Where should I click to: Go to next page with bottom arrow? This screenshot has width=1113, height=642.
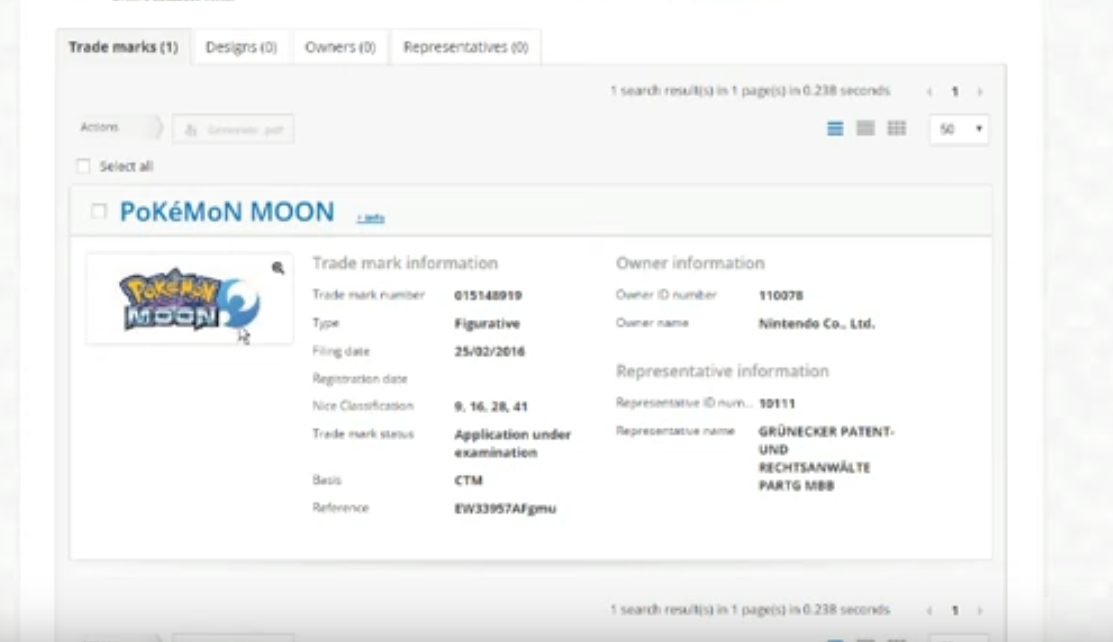980,611
